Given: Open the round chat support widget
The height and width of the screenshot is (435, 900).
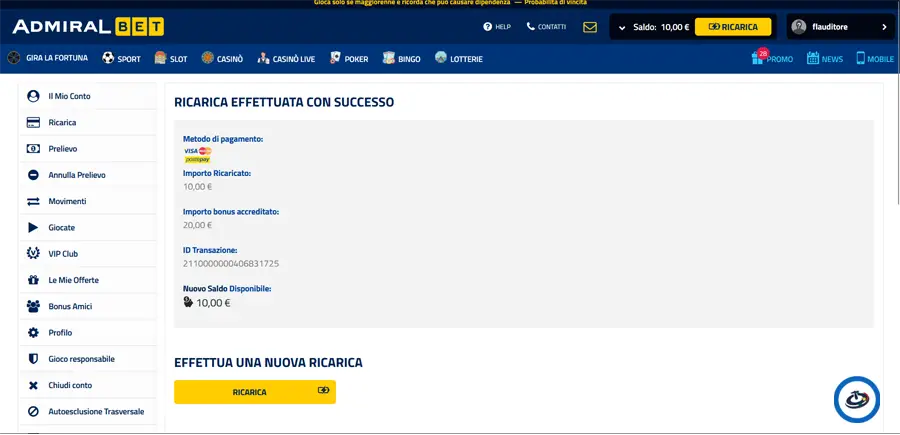Looking at the screenshot, I should point(856,399).
